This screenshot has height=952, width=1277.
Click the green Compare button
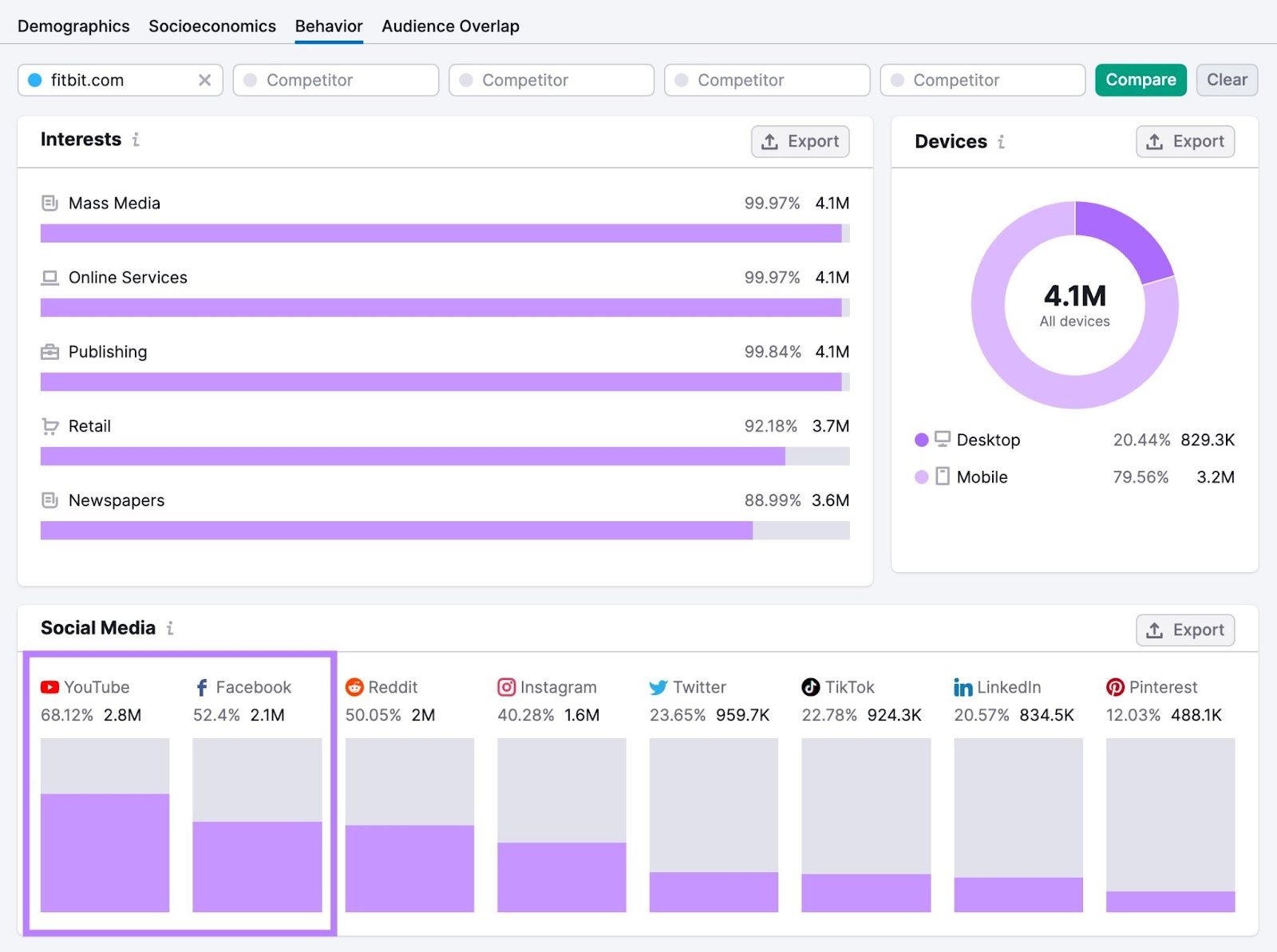pyautogui.click(x=1141, y=80)
